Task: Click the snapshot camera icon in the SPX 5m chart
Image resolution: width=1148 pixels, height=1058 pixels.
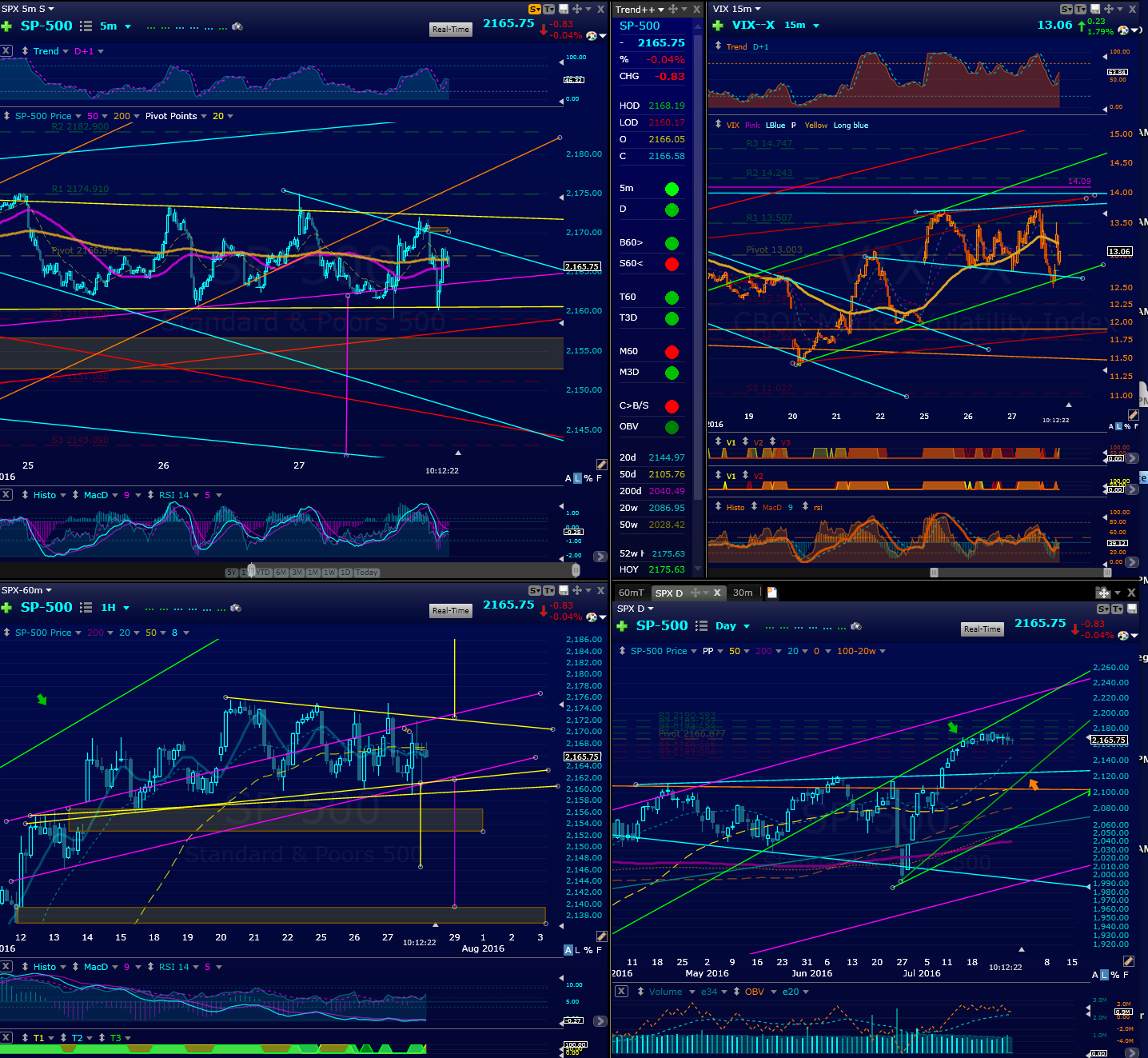Action: [x=237, y=26]
